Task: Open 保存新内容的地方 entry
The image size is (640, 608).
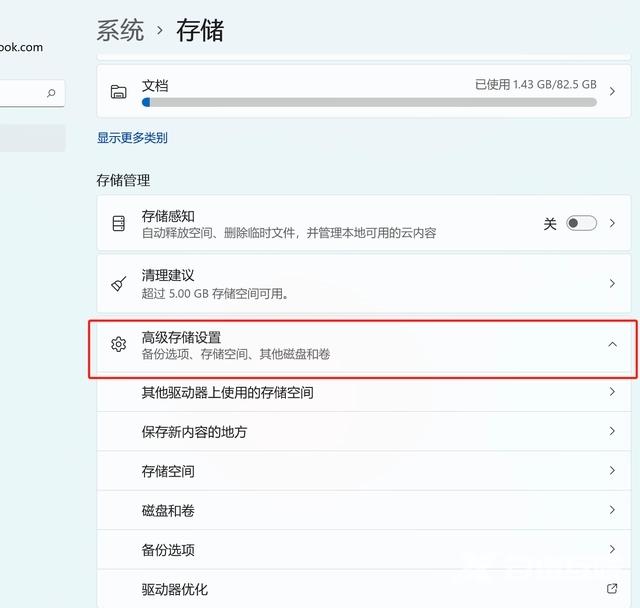Action: [x=364, y=432]
